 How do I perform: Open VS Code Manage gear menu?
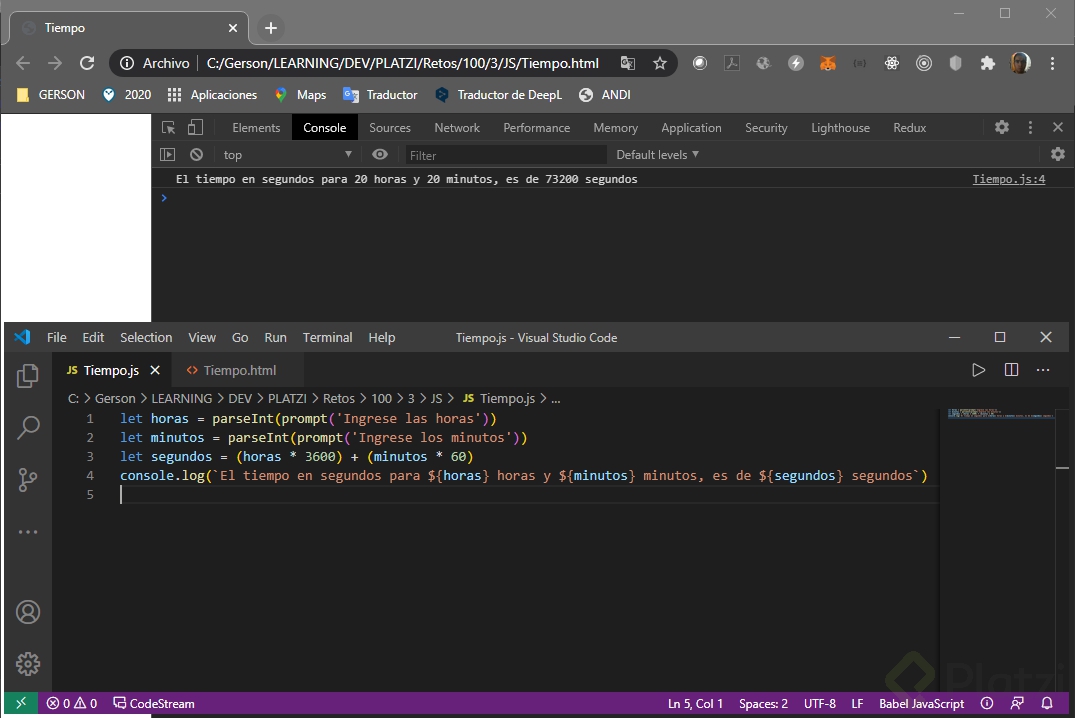click(x=28, y=664)
